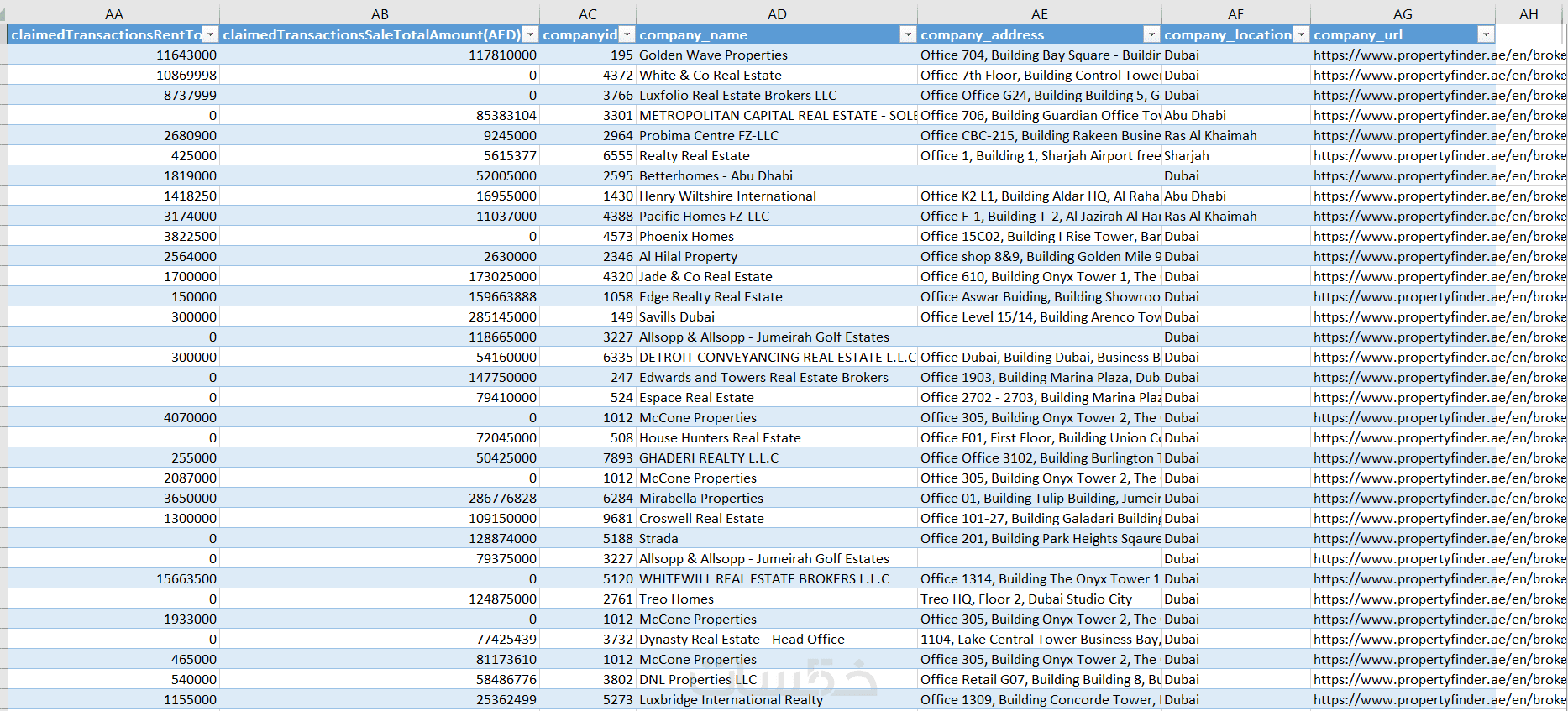Select the Sharjah company_location cell
1568x711 pixels.
pos(1235,155)
